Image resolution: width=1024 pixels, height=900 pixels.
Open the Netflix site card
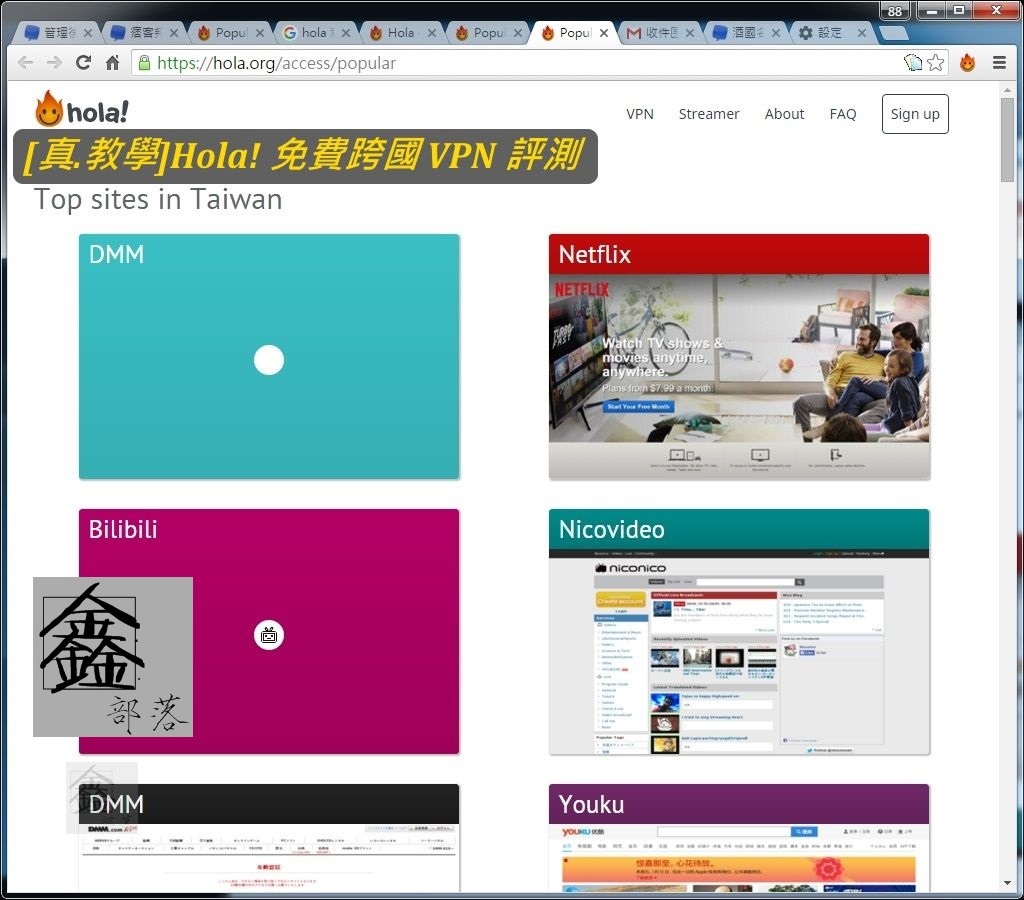tap(739, 357)
